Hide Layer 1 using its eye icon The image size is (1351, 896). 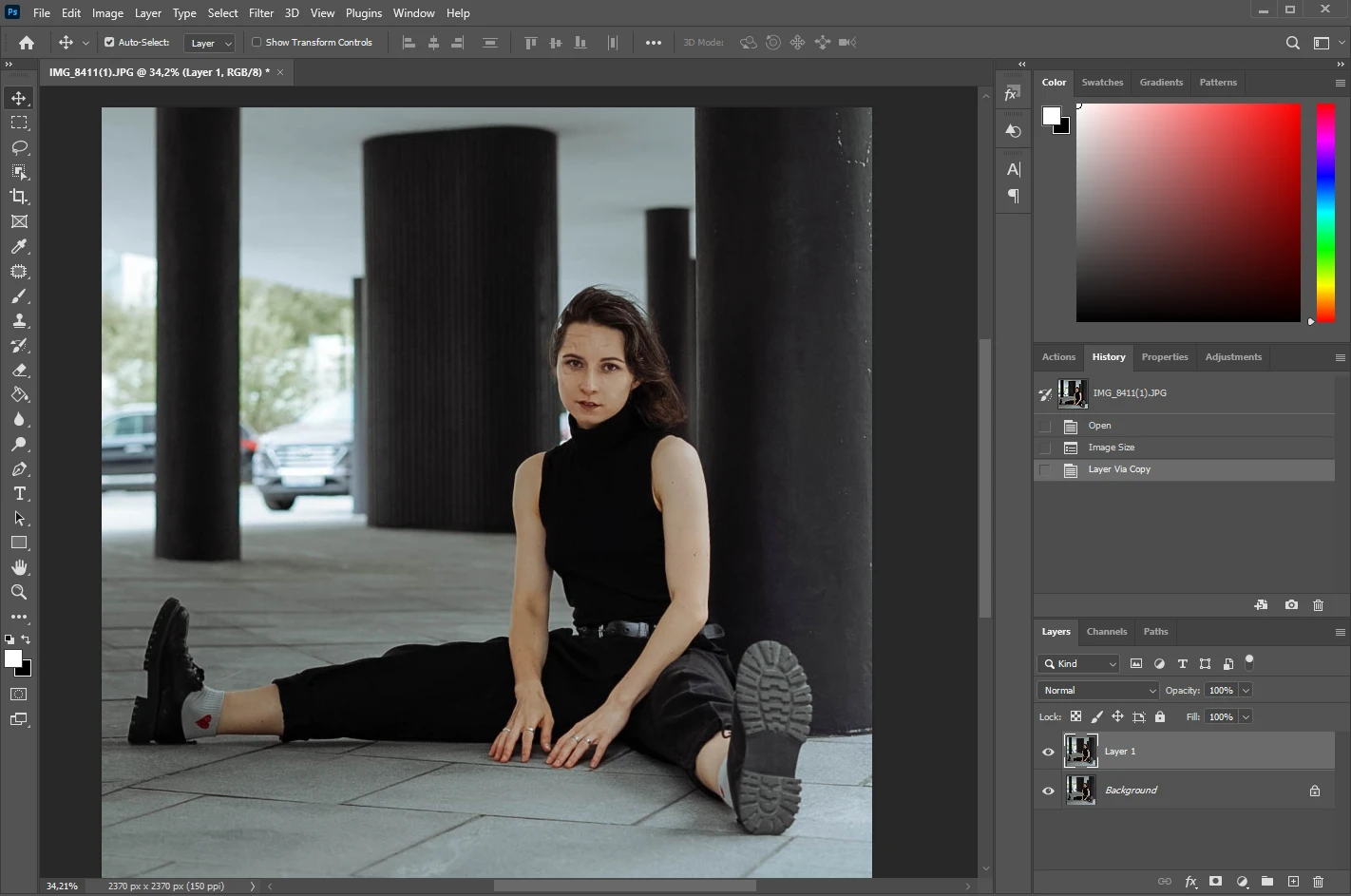point(1048,752)
